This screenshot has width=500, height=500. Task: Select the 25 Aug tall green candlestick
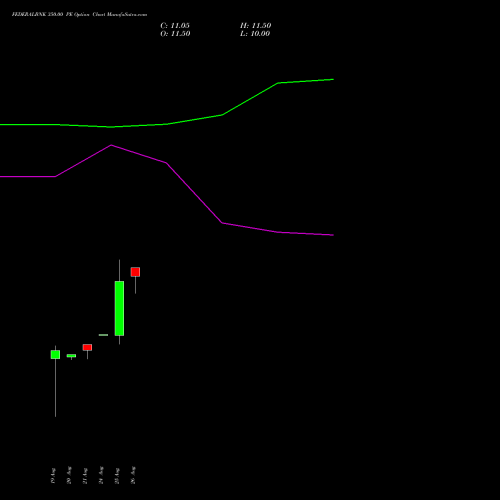tap(119, 308)
